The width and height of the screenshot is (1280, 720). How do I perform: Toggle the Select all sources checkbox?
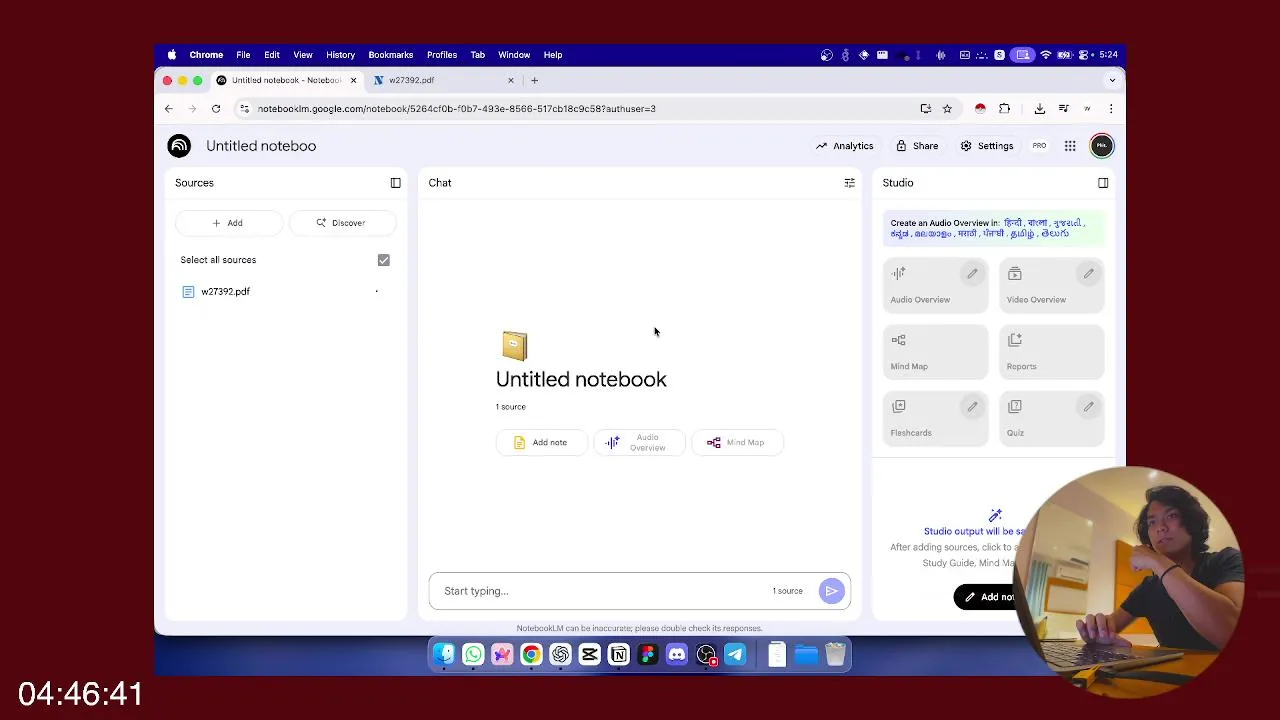pyautogui.click(x=384, y=260)
